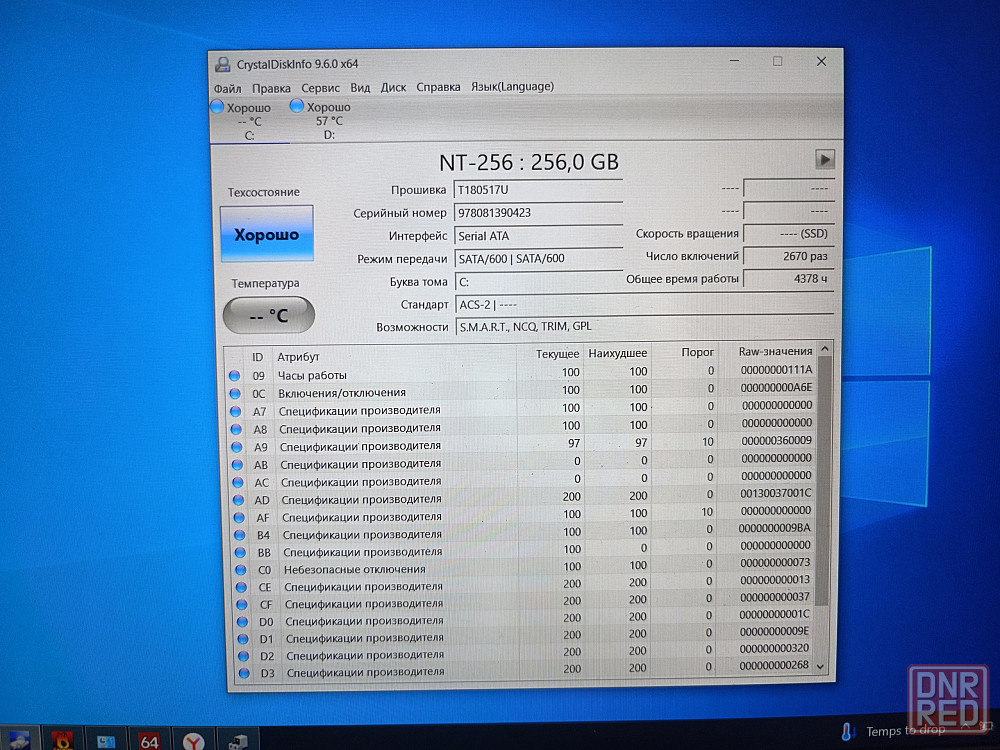This screenshot has width=1000, height=750.
Task: Maximize the CrystalDiskInfo window
Action: (777, 61)
